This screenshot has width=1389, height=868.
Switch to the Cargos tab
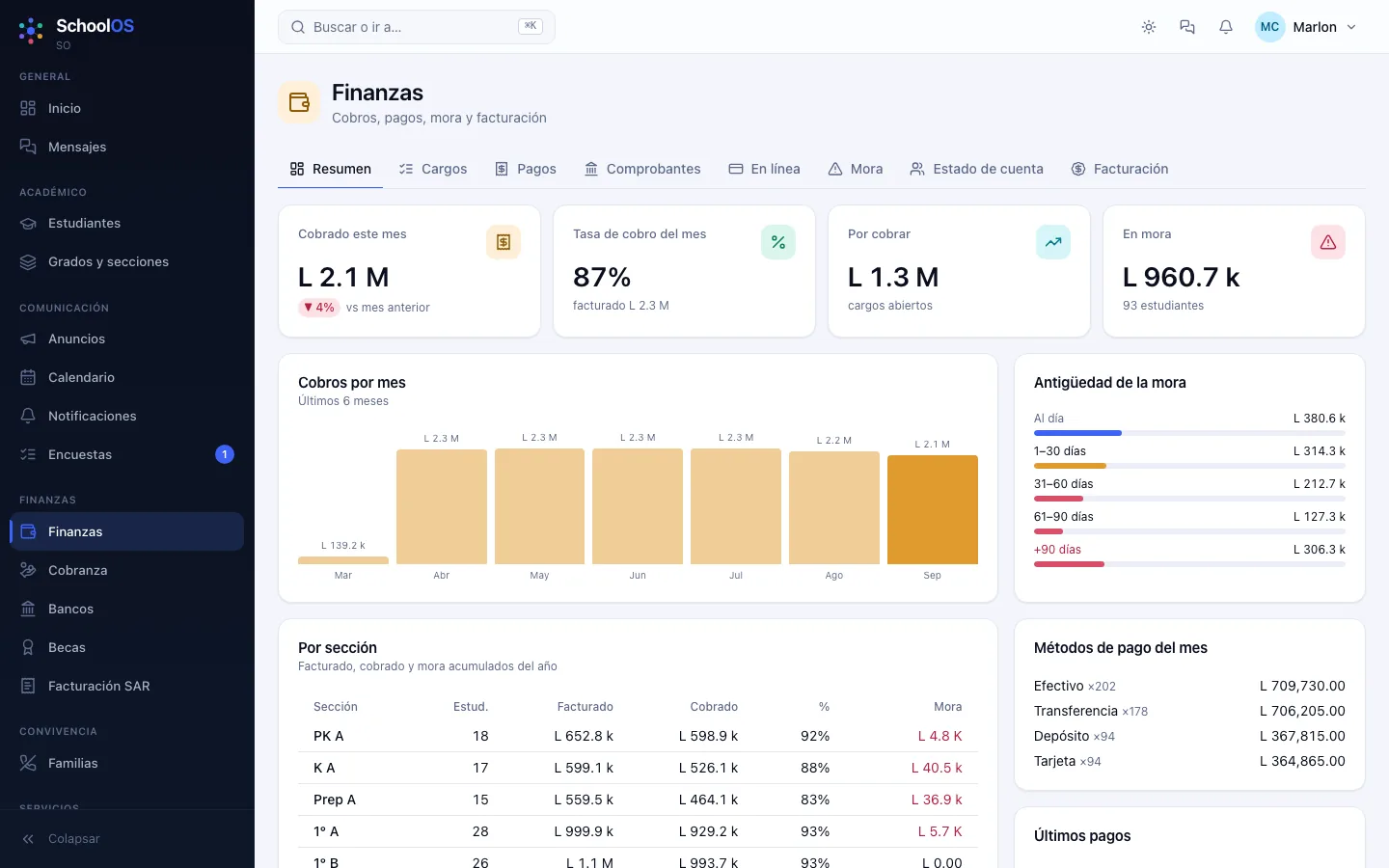coord(433,169)
